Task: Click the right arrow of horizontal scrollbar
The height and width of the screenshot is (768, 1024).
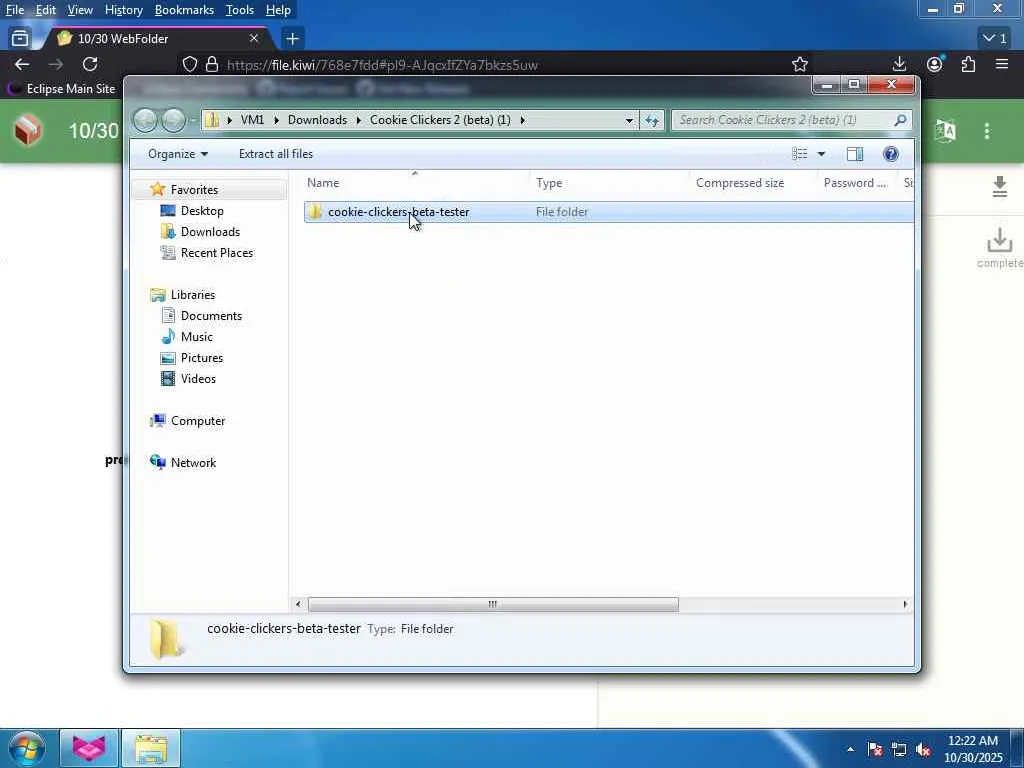Action: click(x=905, y=605)
